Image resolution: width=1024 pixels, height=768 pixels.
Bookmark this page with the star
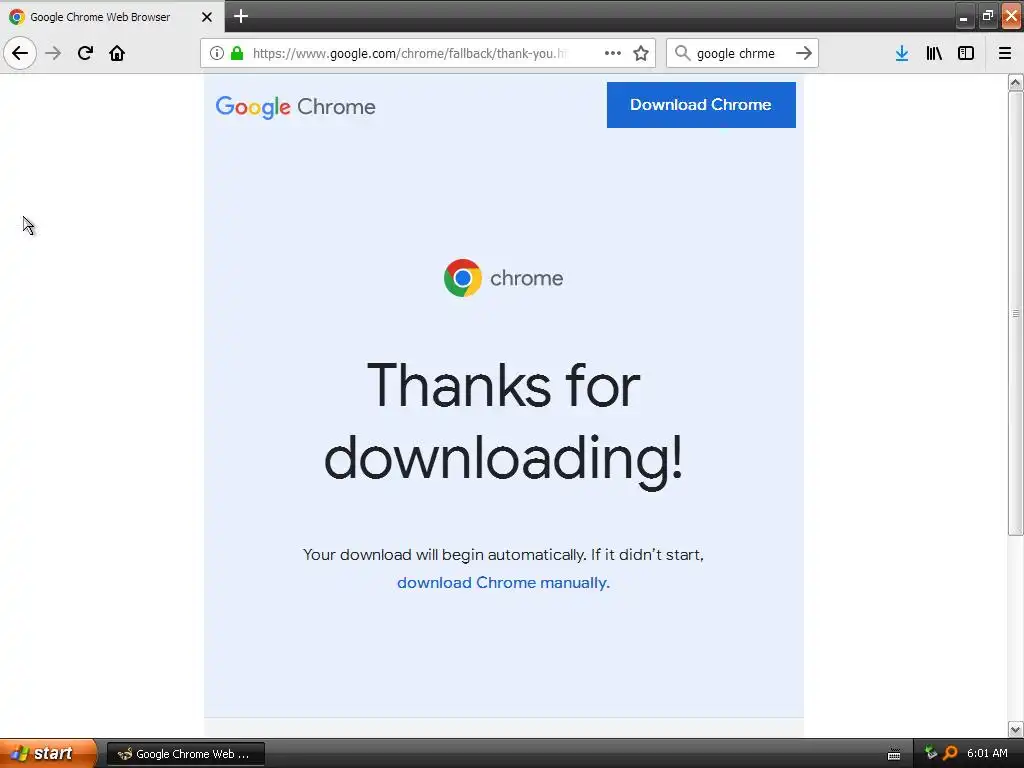click(x=641, y=53)
